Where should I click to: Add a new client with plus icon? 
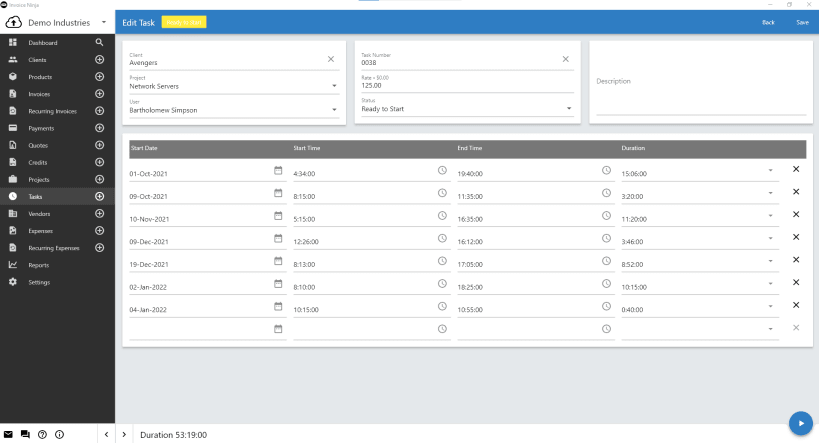coord(99,60)
